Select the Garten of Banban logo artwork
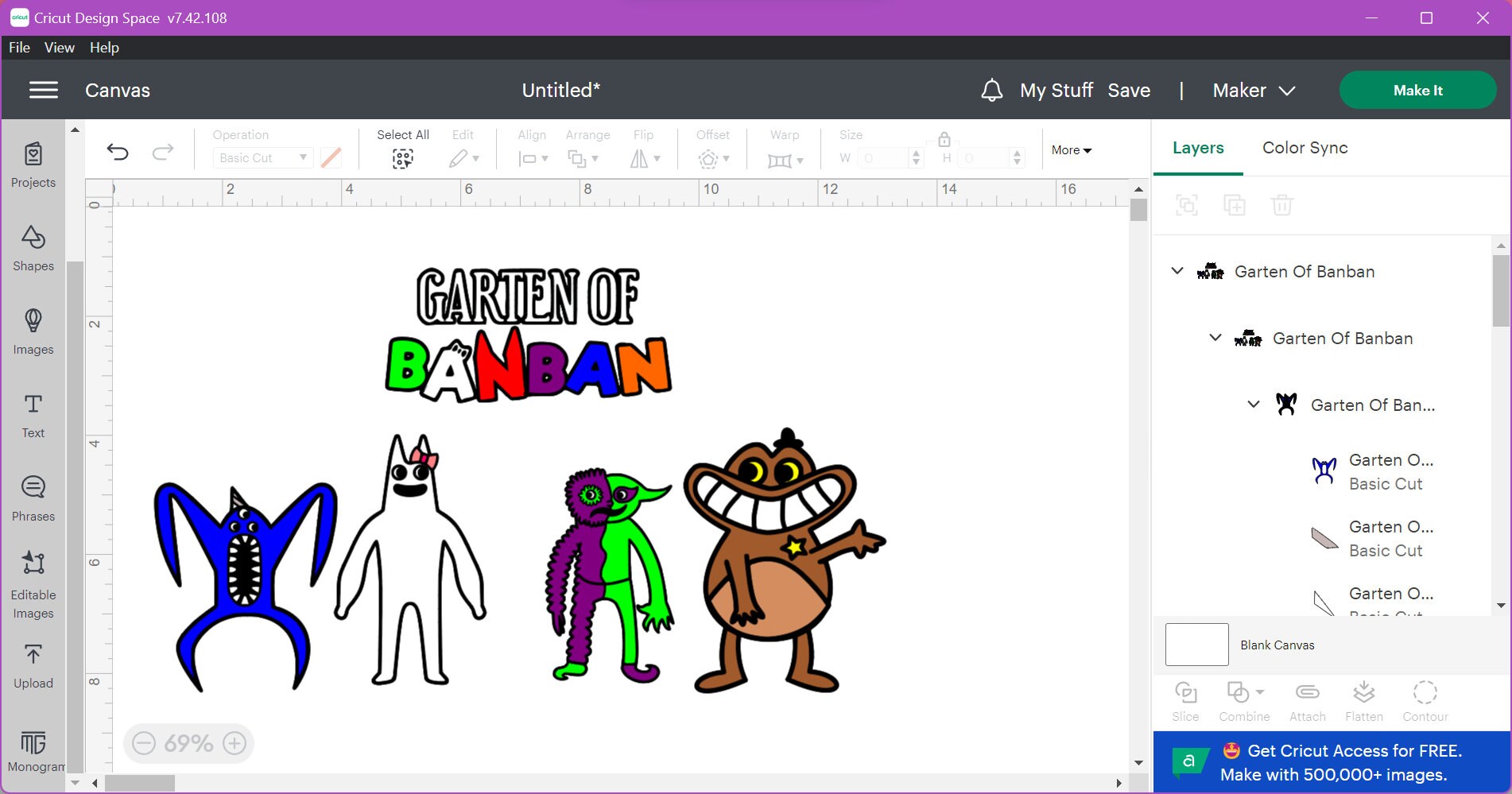Image resolution: width=1512 pixels, height=794 pixels. pyautogui.click(x=529, y=334)
